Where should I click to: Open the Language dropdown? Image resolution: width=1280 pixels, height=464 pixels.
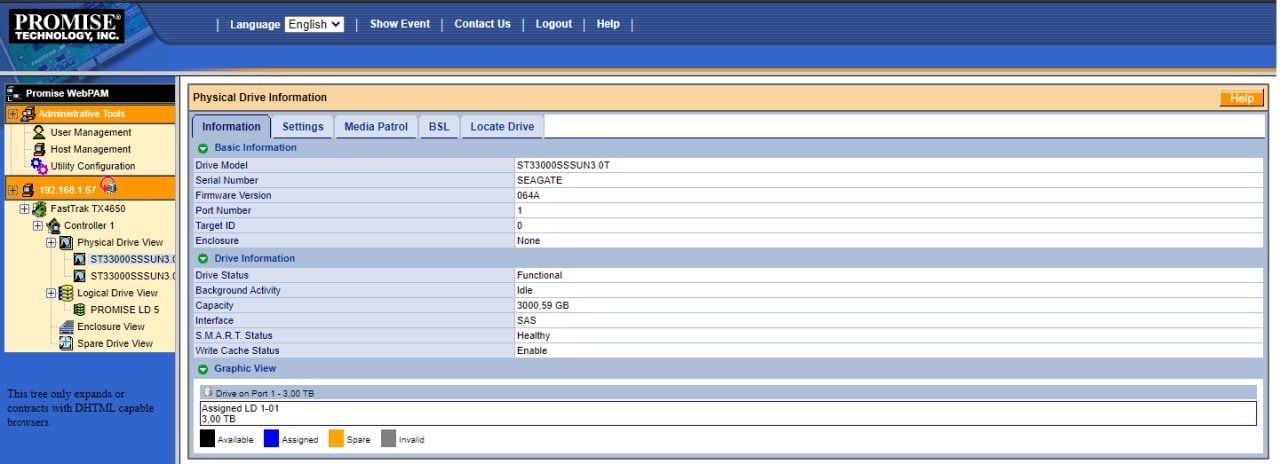point(314,24)
